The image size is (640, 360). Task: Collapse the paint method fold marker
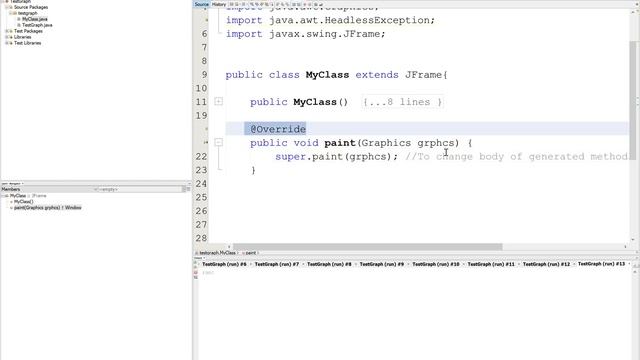click(x=219, y=142)
